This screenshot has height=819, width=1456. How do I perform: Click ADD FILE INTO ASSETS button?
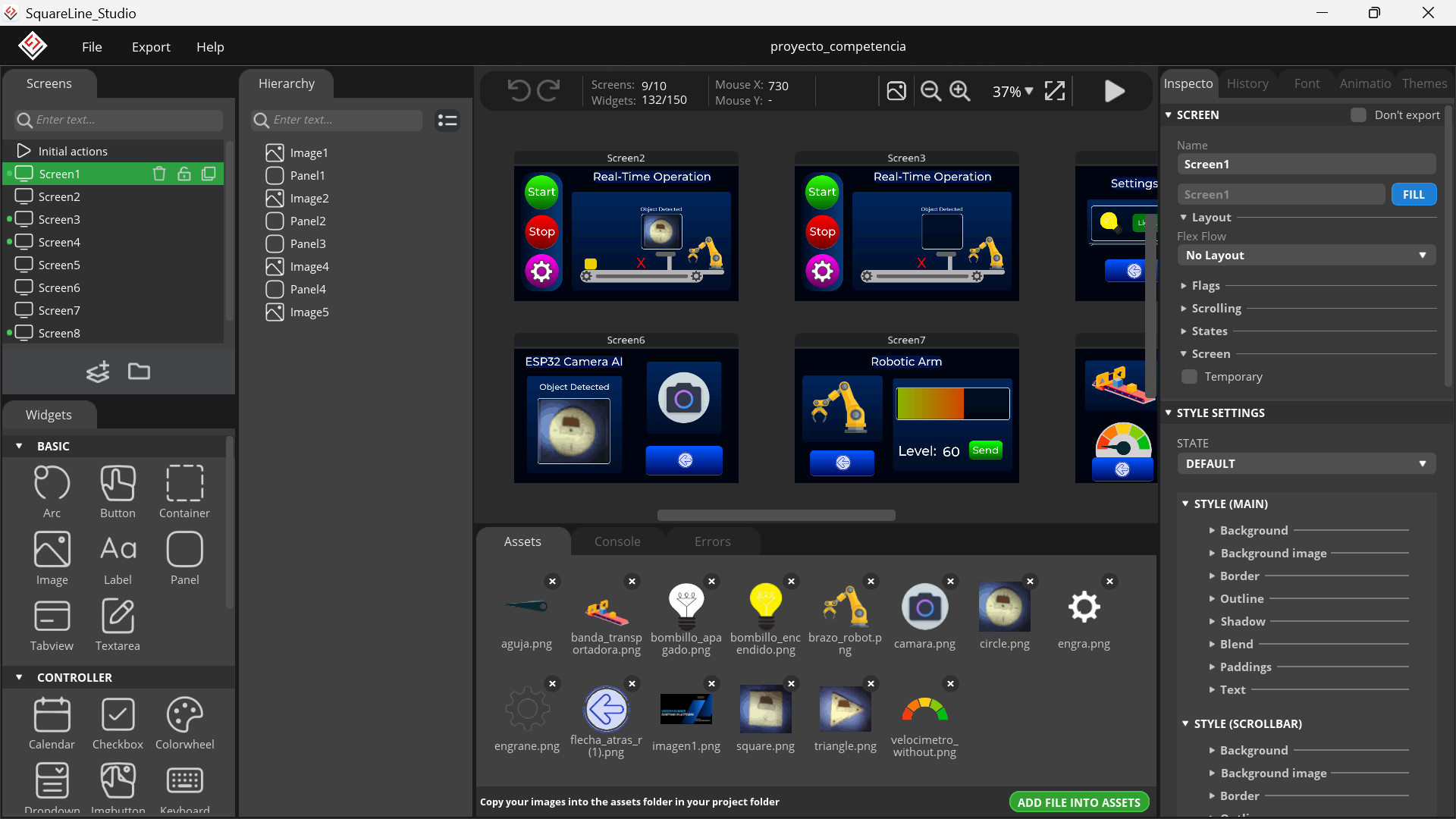point(1078,802)
